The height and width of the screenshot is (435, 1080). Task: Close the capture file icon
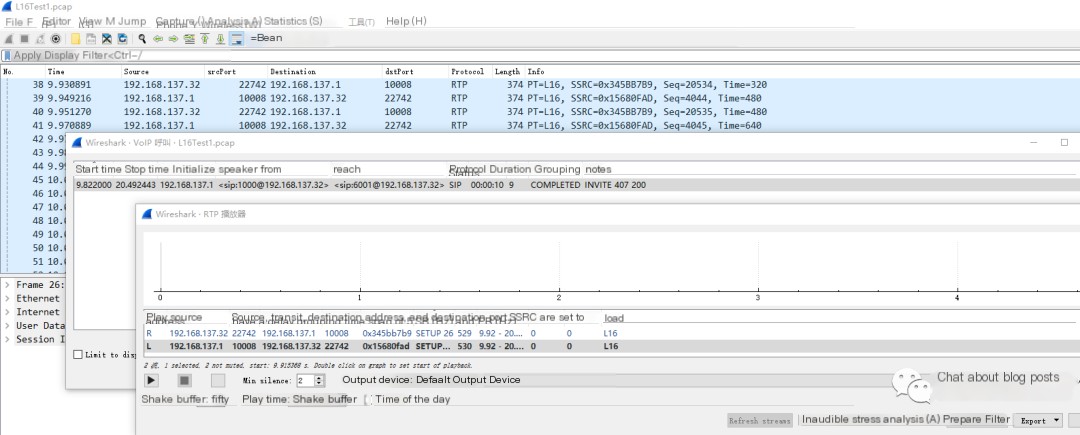(107, 39)
